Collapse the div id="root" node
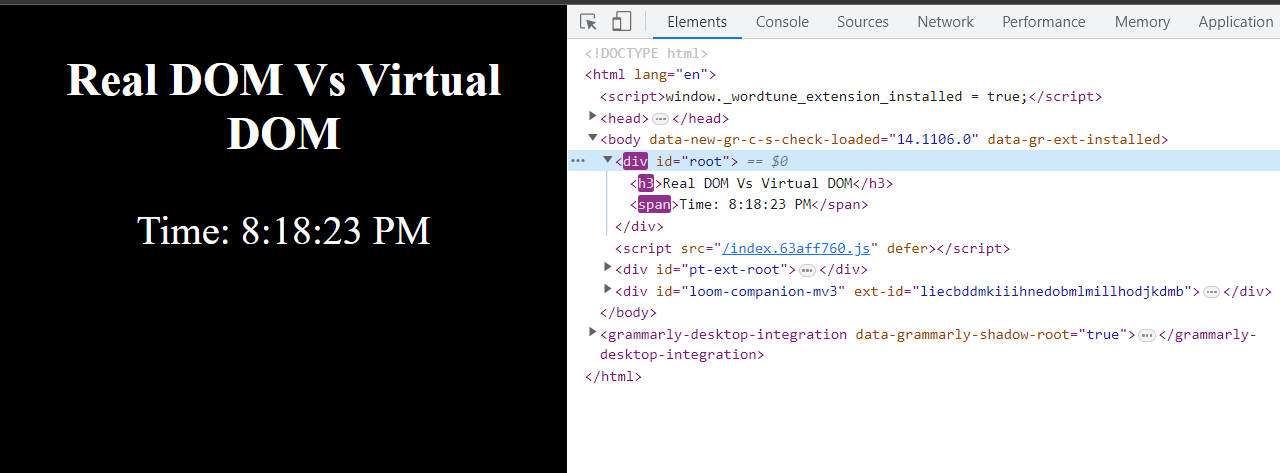Viewport: 1280px width, 473px height. click(608, 160)
